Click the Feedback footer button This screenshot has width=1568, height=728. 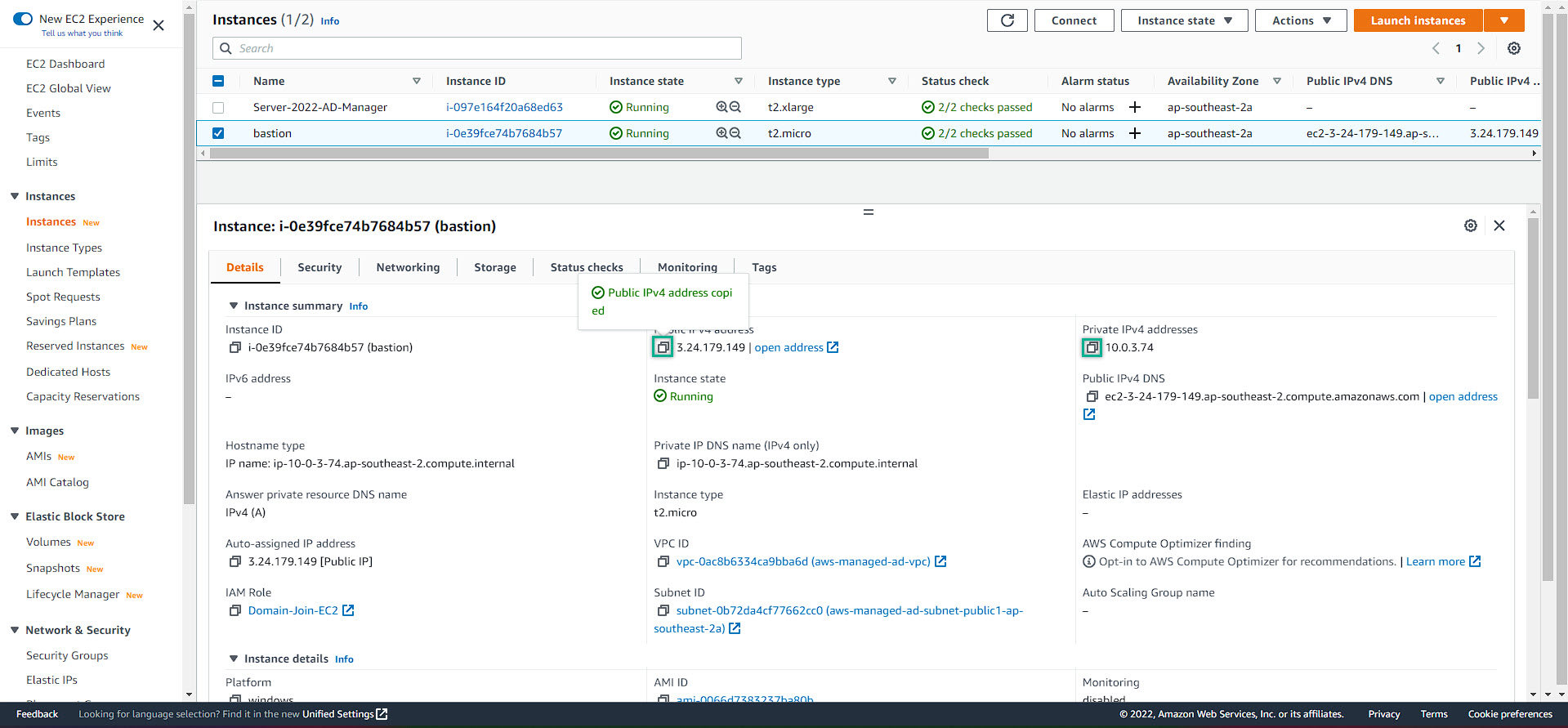(x=37, y=714)
